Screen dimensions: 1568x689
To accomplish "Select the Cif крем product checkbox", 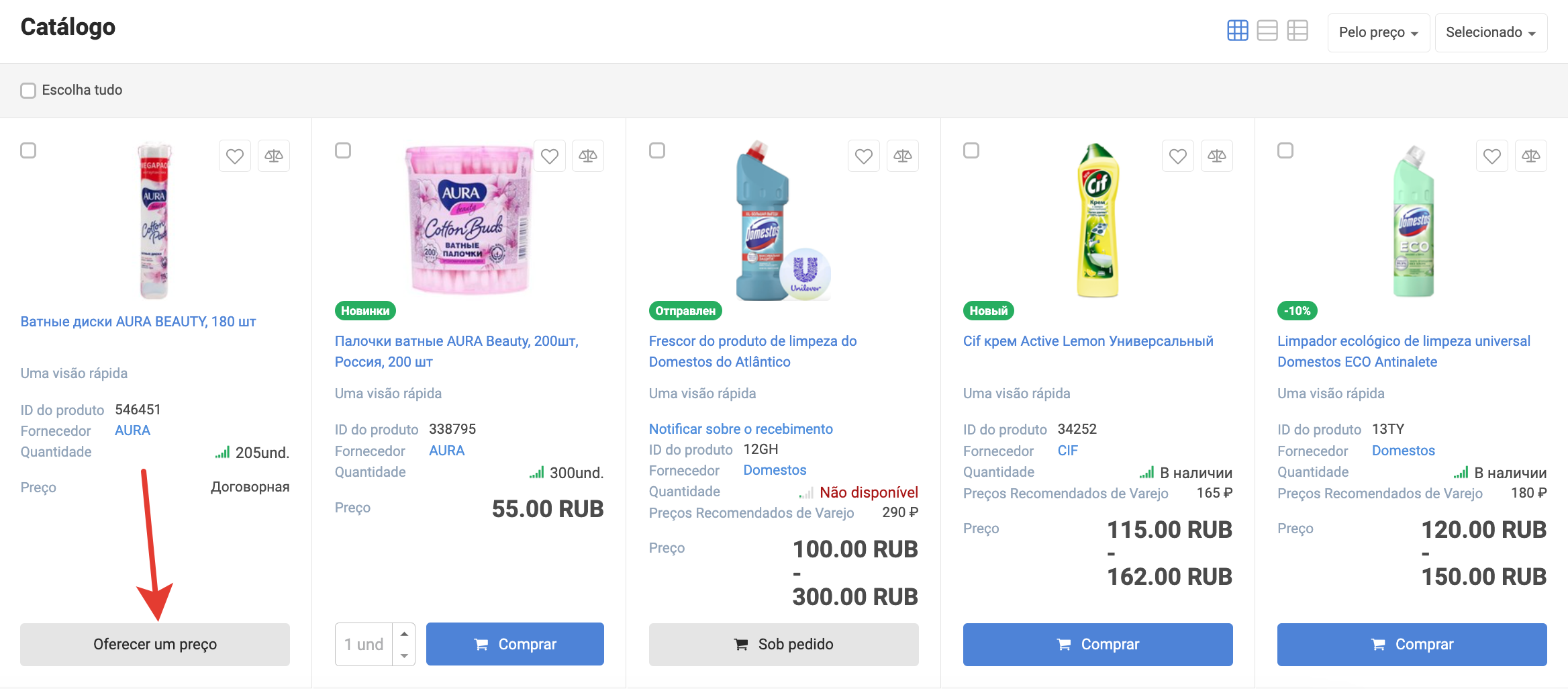I will click(x=971, y=150).
